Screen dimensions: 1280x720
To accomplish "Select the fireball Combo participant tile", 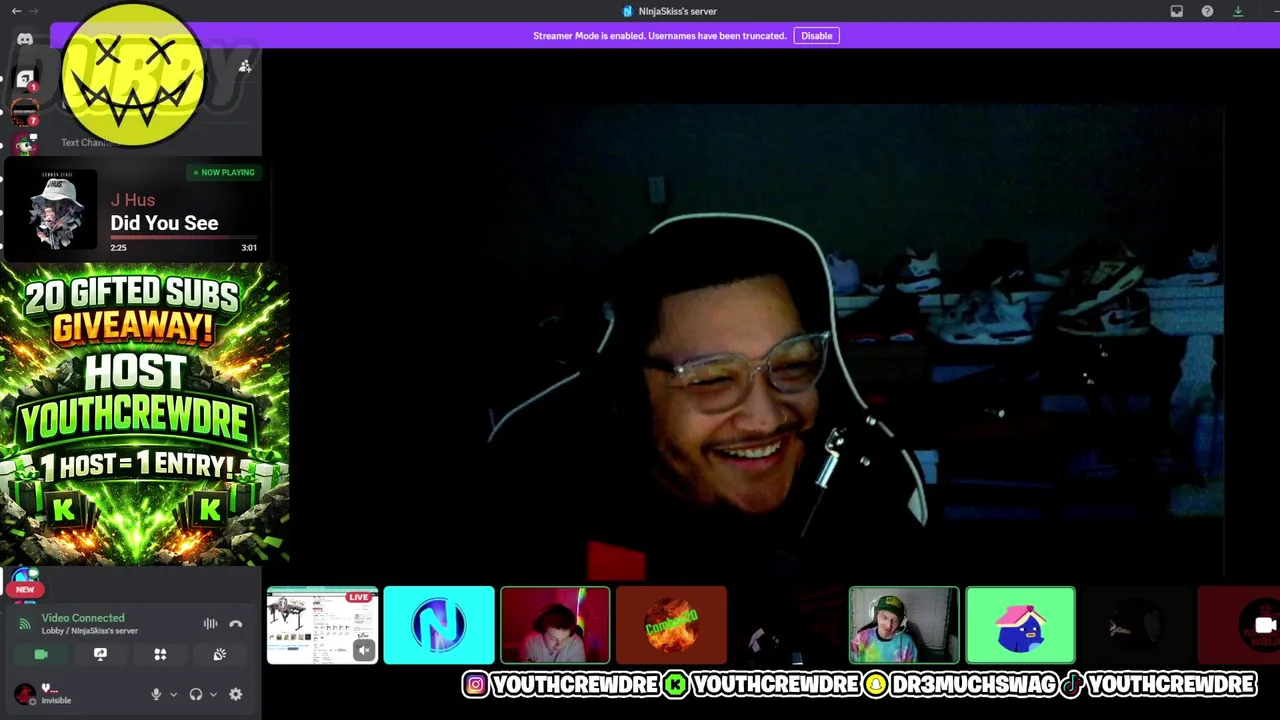I will coord(671,625).
